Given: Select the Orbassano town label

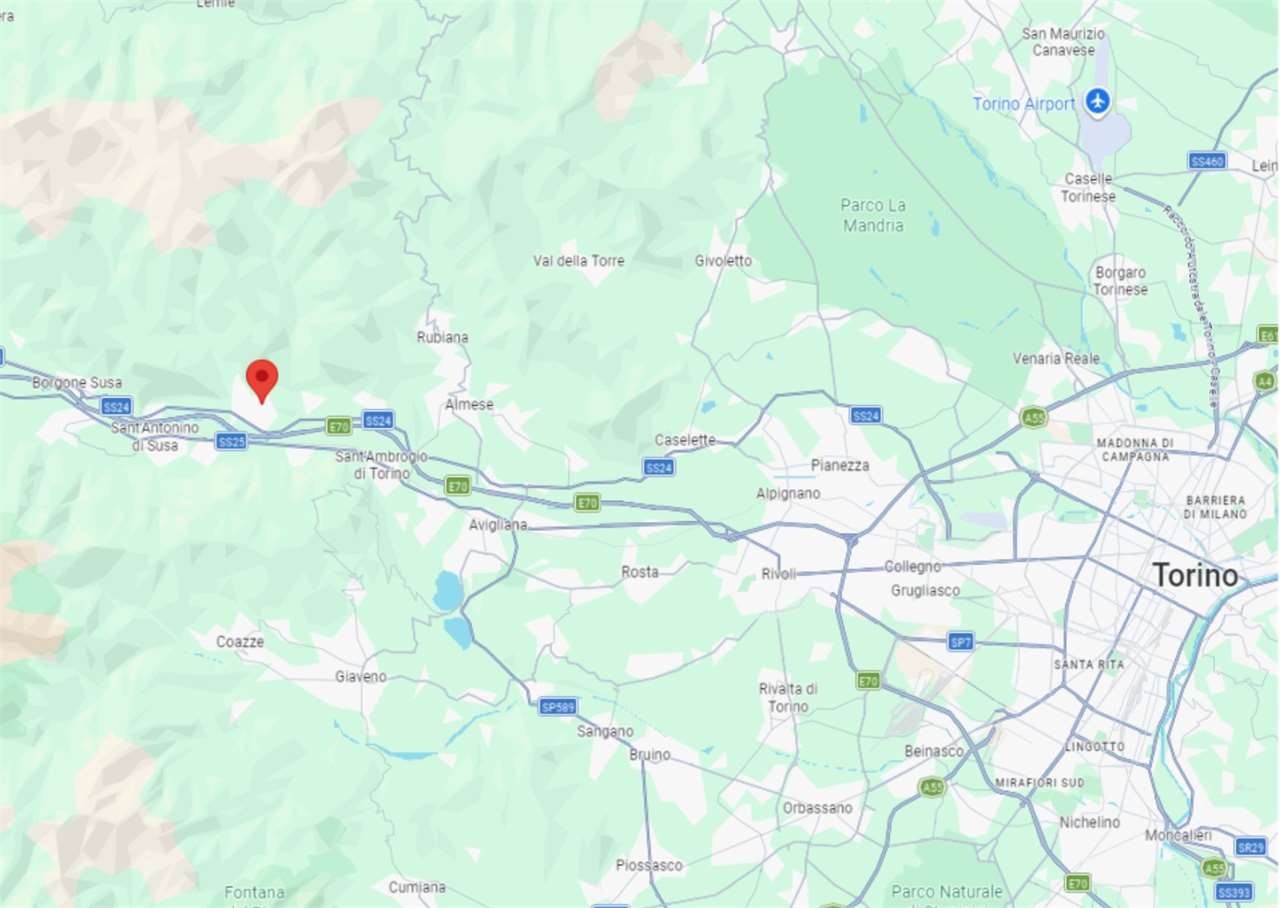Looking at the screenshot, I should click(x=818, y=807).
